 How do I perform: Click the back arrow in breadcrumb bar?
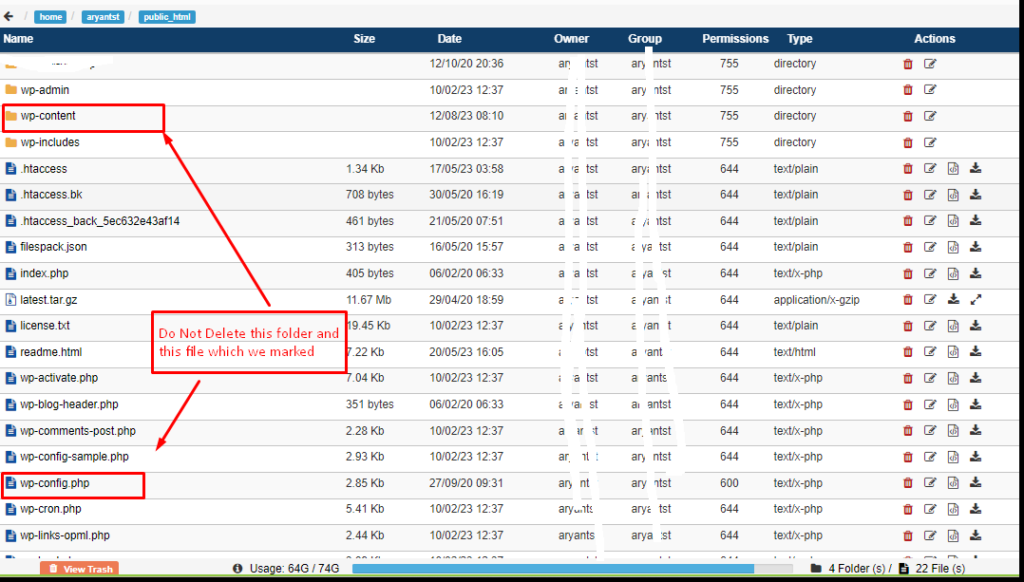[x=9, y=16]
